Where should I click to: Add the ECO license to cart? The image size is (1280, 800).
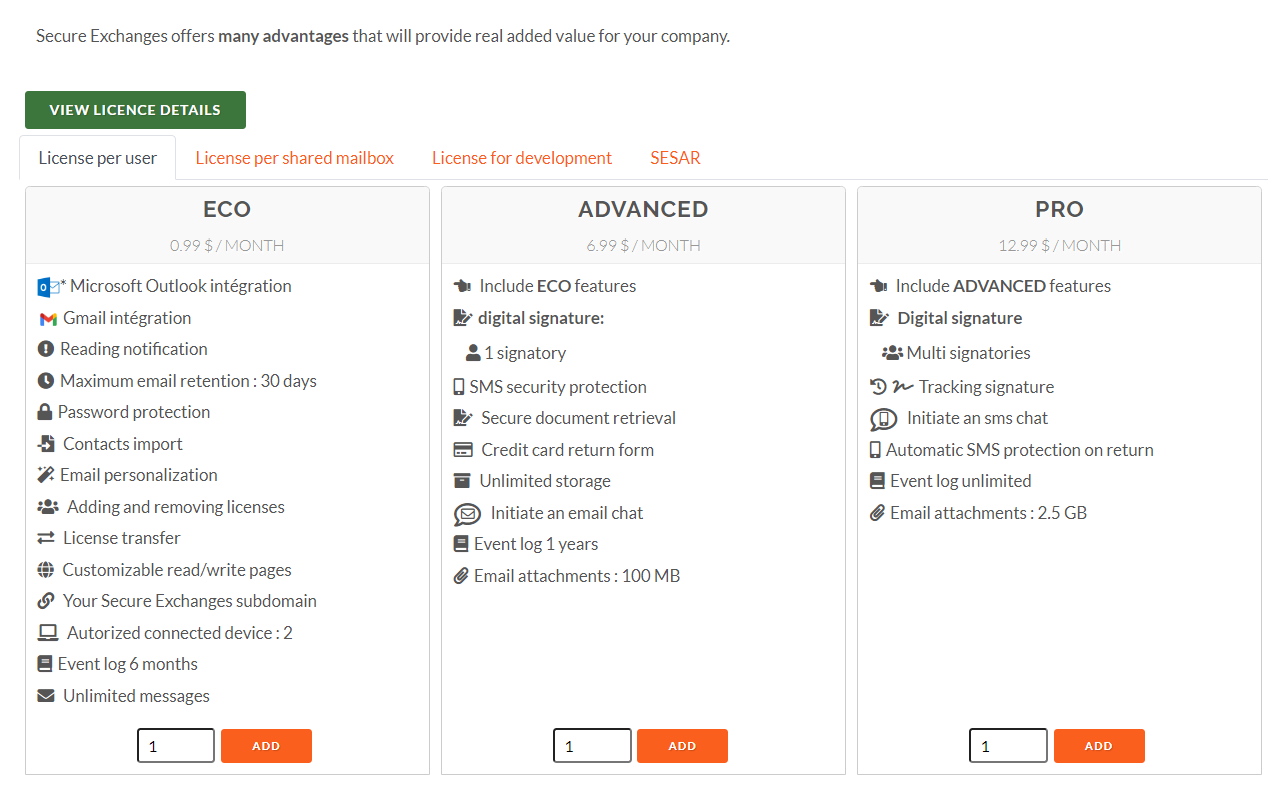pyautogui.click(x=266, y=746)
